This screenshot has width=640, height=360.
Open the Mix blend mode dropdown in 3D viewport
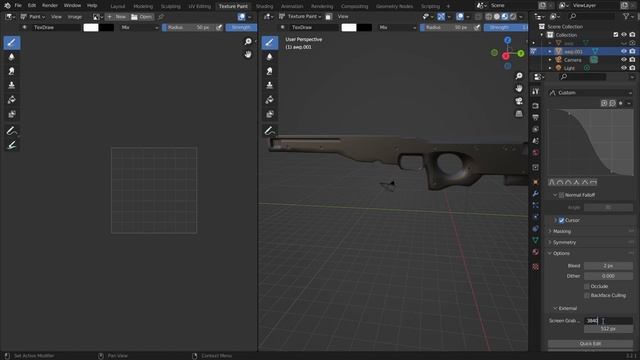[397, 27]
